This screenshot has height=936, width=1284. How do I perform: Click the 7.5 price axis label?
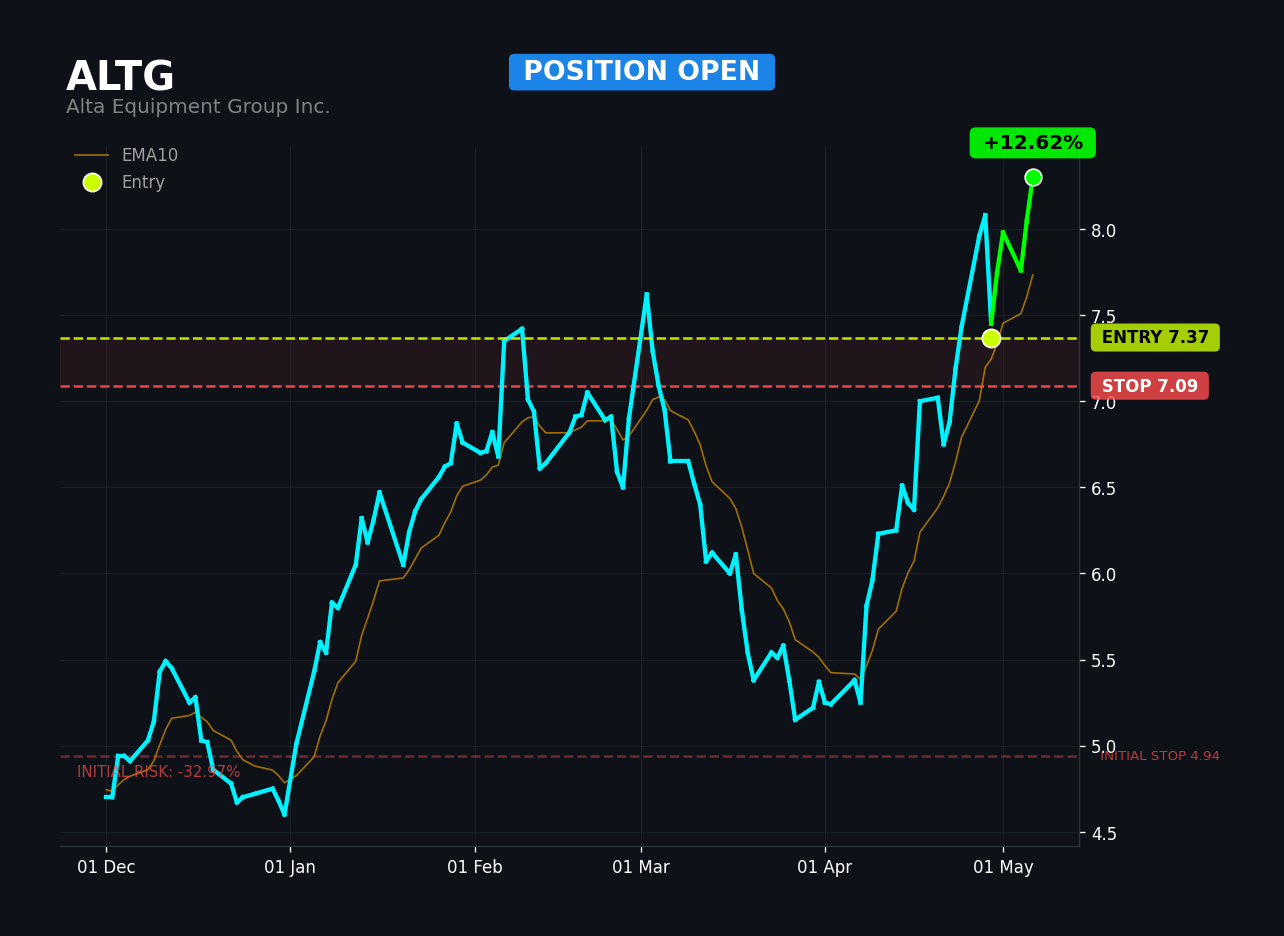point(1102,316)
